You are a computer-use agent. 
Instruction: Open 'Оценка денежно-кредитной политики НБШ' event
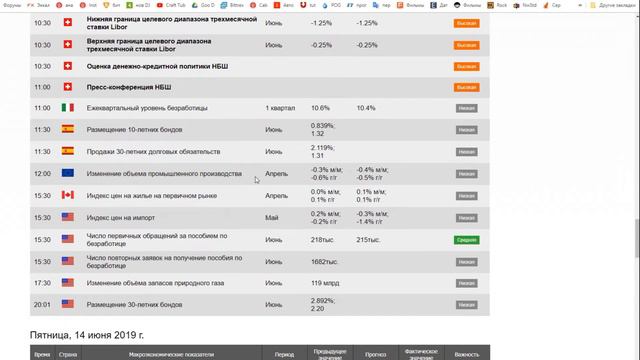157,66
